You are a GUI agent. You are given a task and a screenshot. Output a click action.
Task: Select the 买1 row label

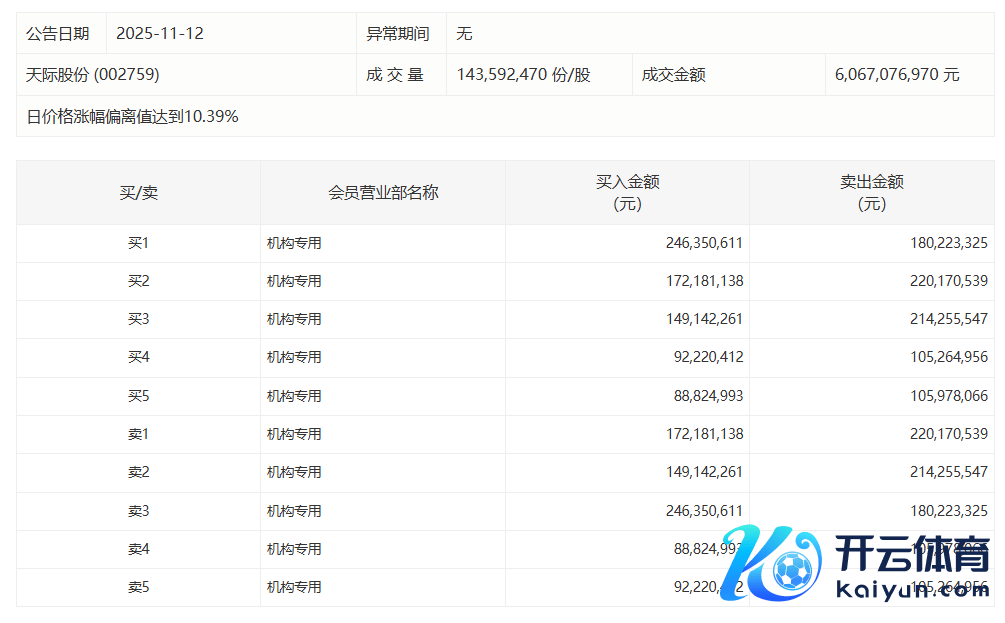tap(138, 243)
